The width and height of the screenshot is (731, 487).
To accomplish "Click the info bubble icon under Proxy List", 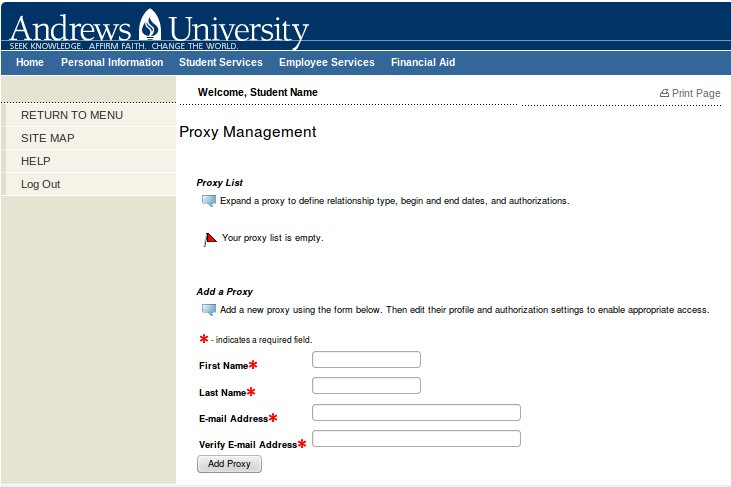I will tap(208, 201).
